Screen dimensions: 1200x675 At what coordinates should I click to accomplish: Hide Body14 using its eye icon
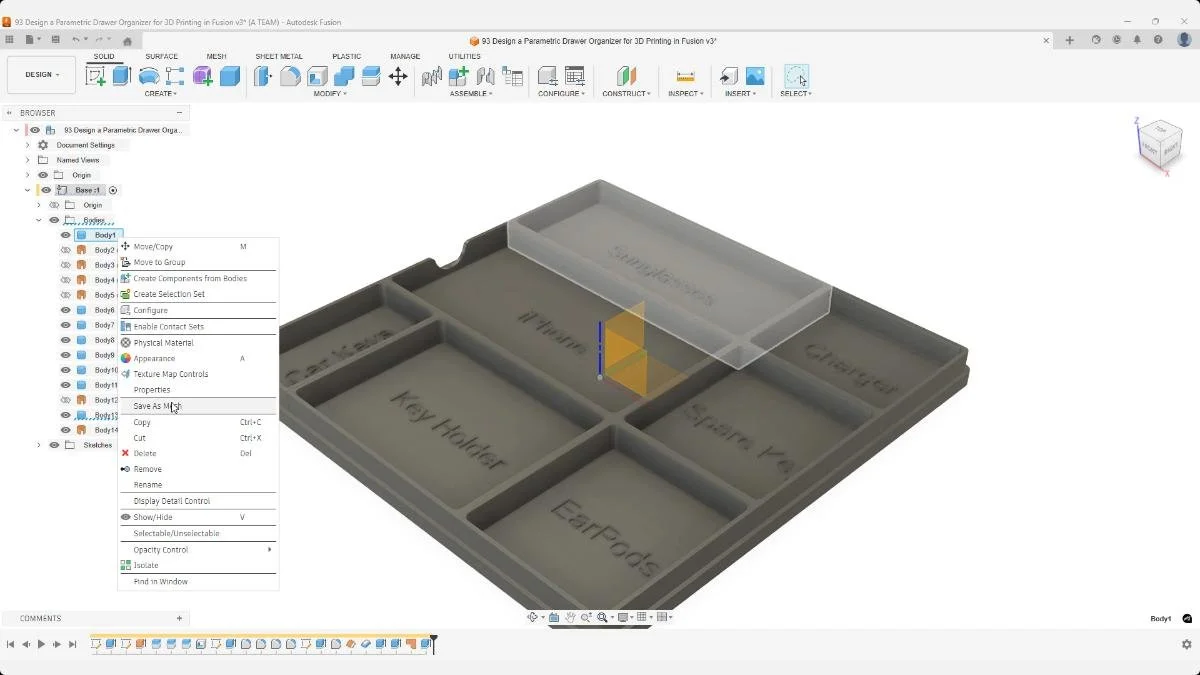point(65,430)
